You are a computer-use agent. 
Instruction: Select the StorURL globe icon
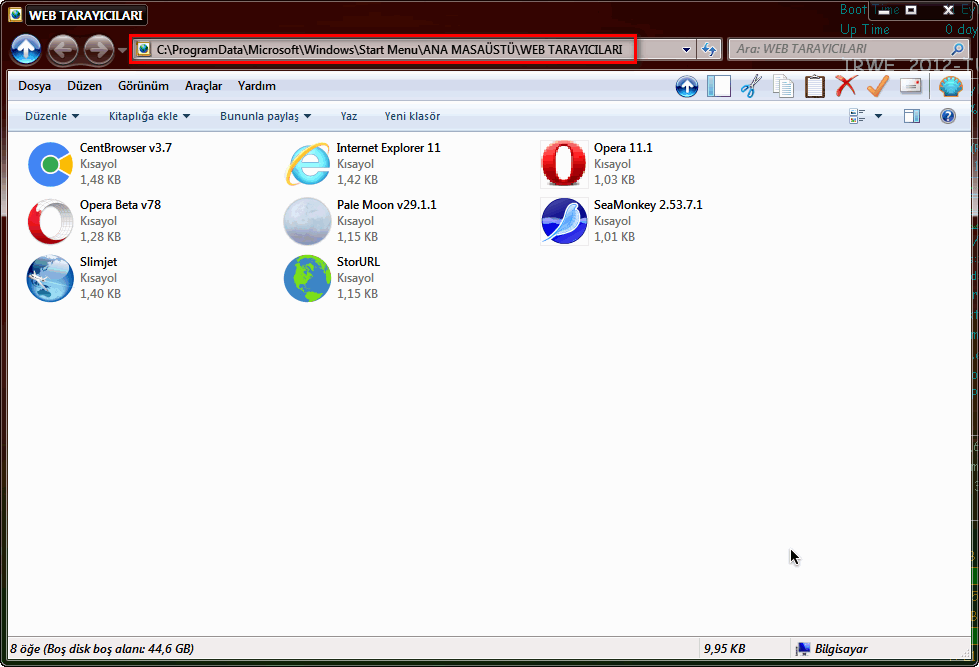tap(307, 279)
